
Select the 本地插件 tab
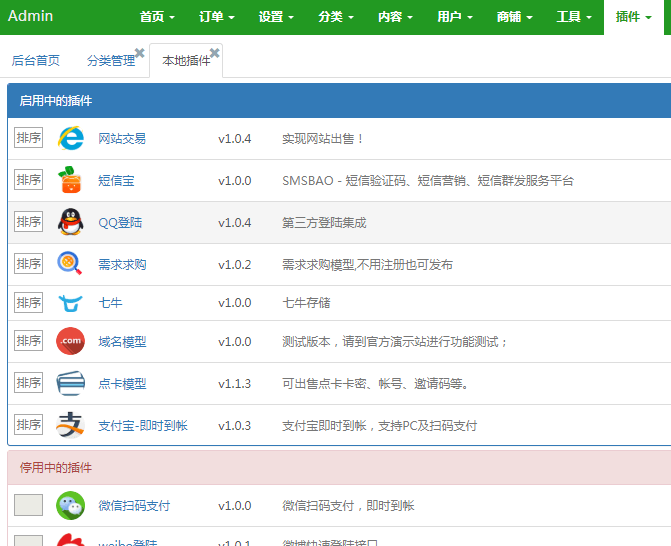tap(186, 60)
